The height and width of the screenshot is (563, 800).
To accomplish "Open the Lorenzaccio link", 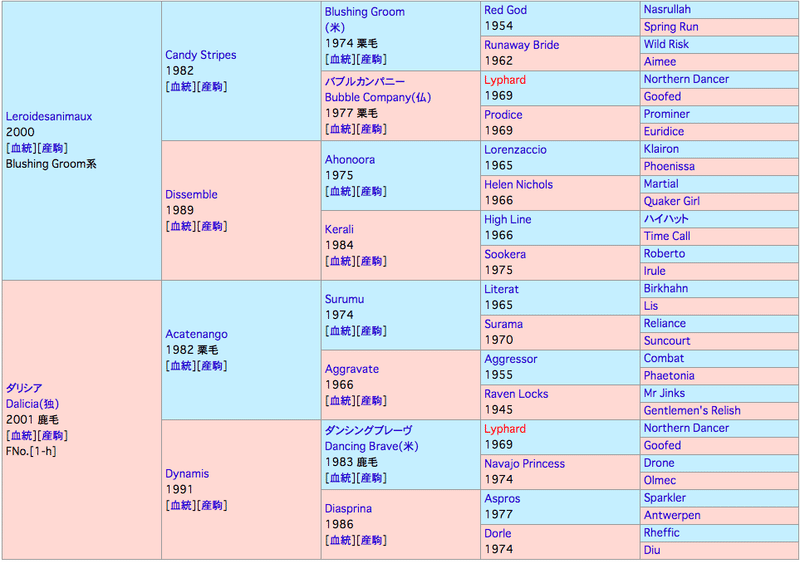I will pos(515,150).
